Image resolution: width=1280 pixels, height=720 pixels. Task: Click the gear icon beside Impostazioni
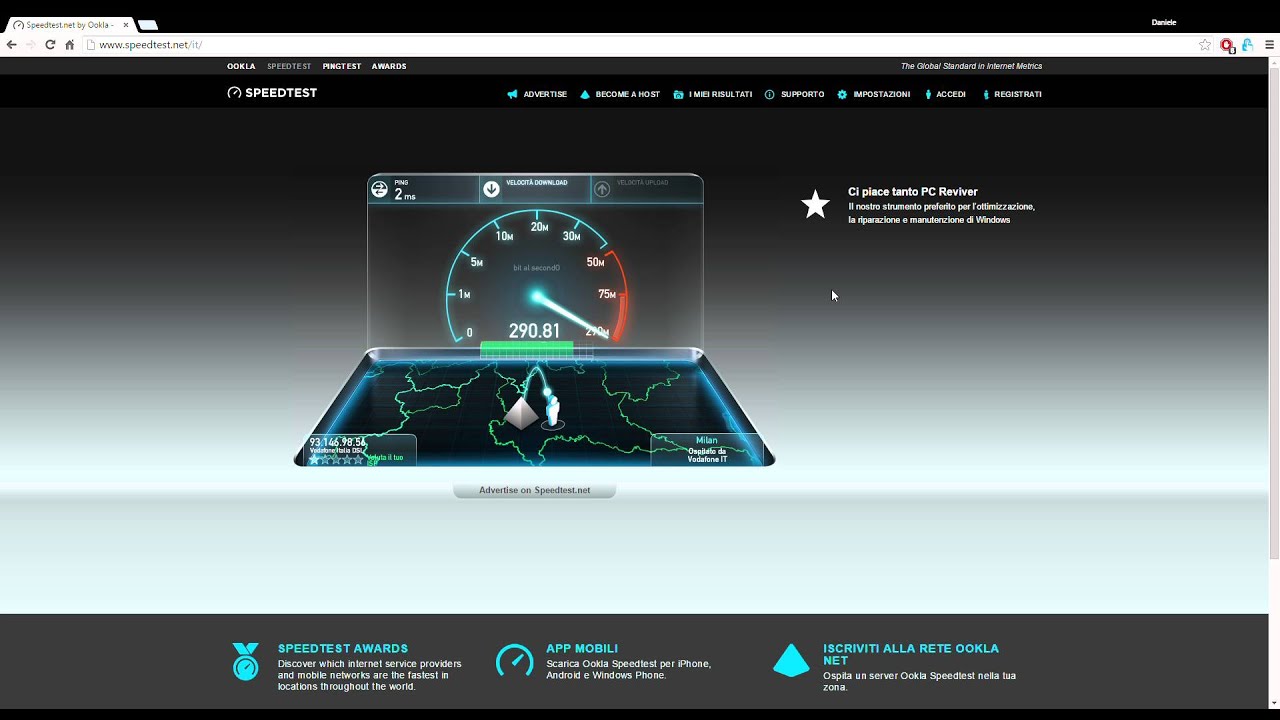tap(842, 94)
